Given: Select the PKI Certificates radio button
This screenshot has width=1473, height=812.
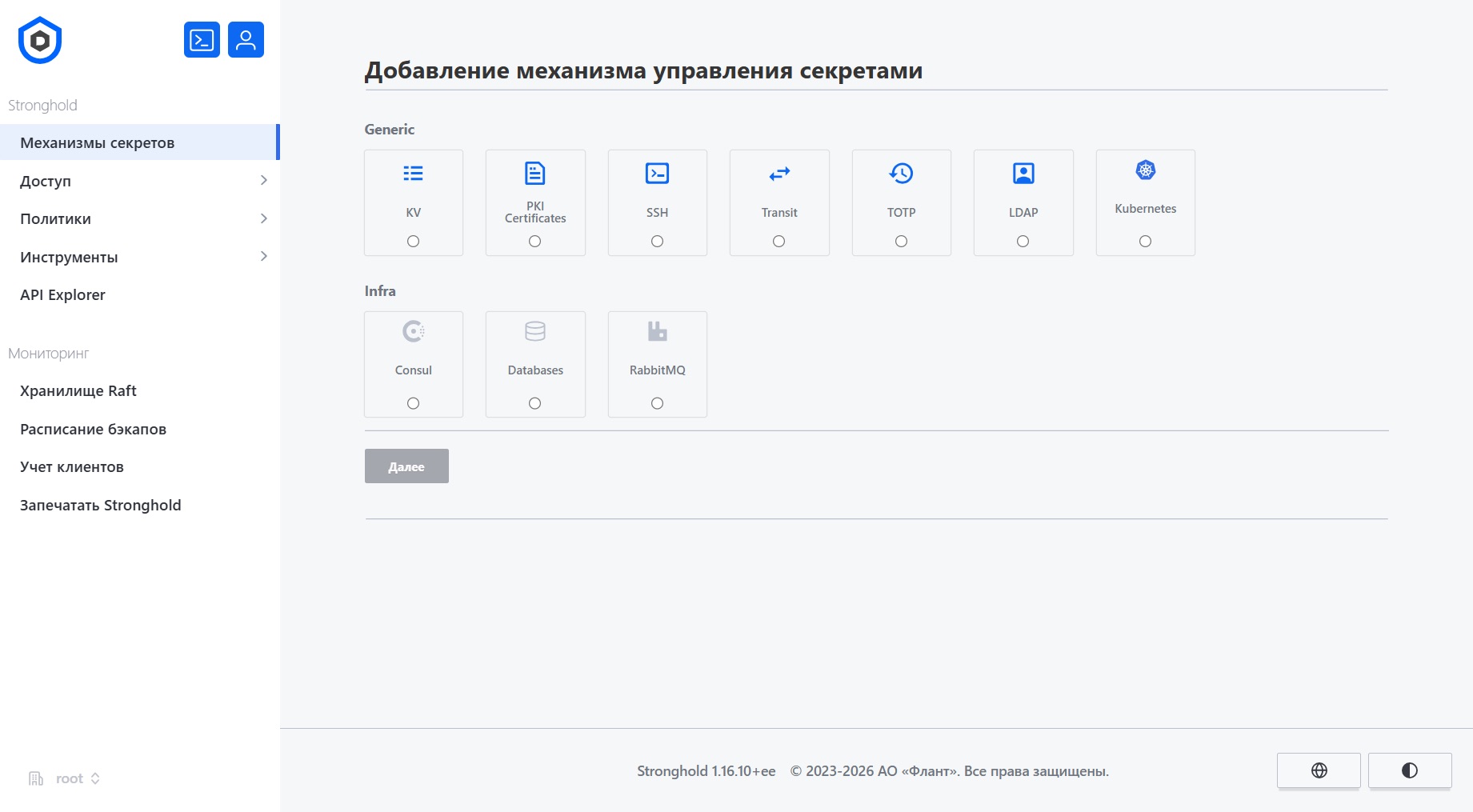Looking at the screenshot, I should pyautogui.click(x=535, y=242).
